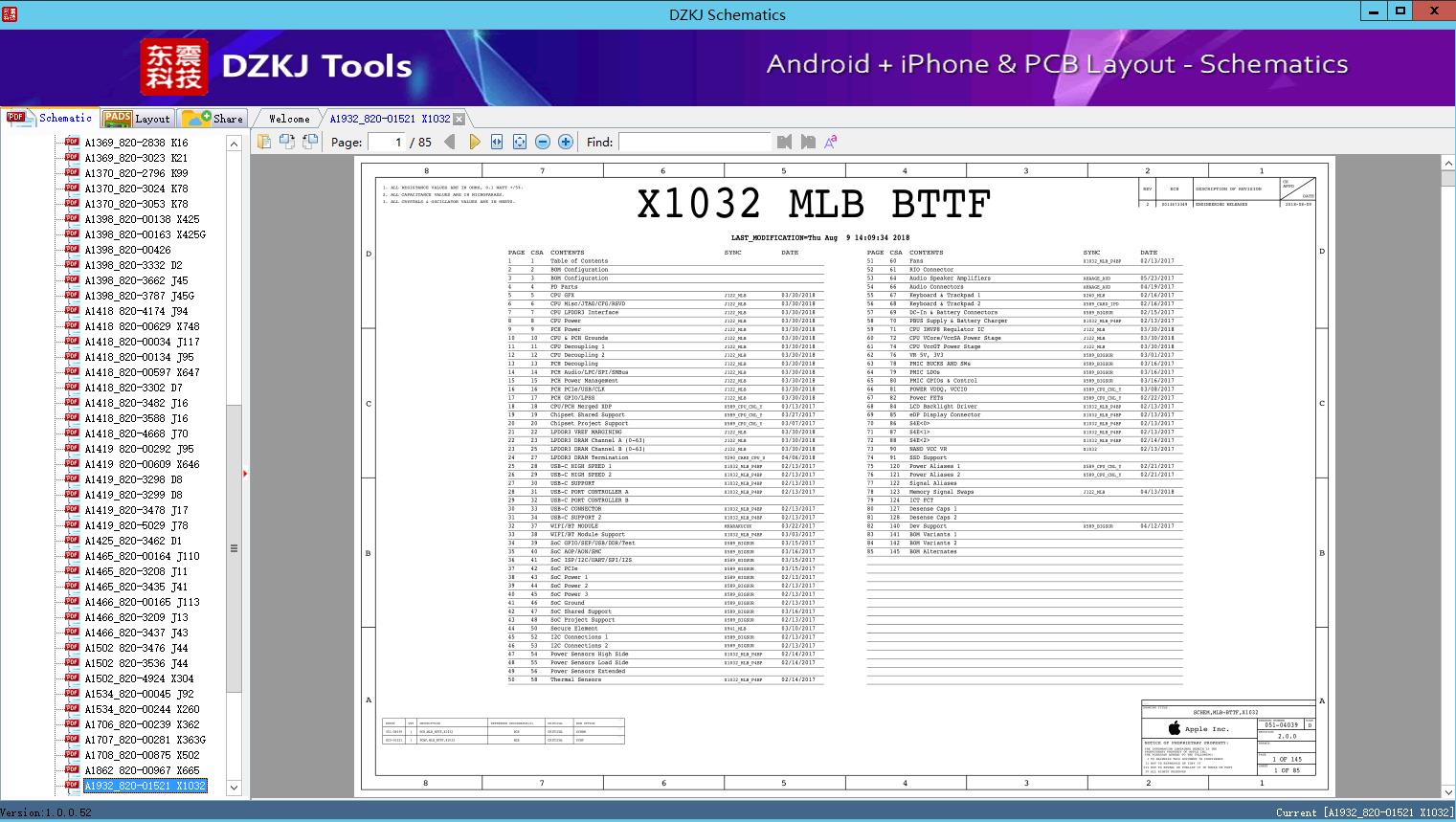Find next search match
This screenshot has width=1456, height=822.
[808, 142]
